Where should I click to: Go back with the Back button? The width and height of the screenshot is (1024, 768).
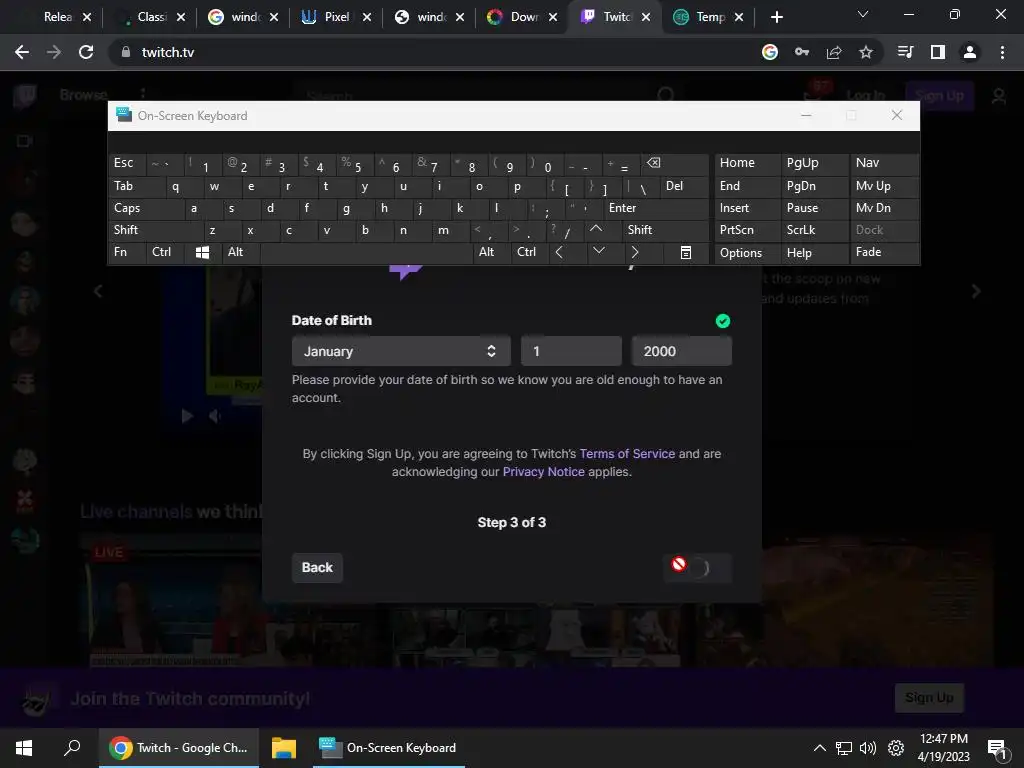(317, 568)
